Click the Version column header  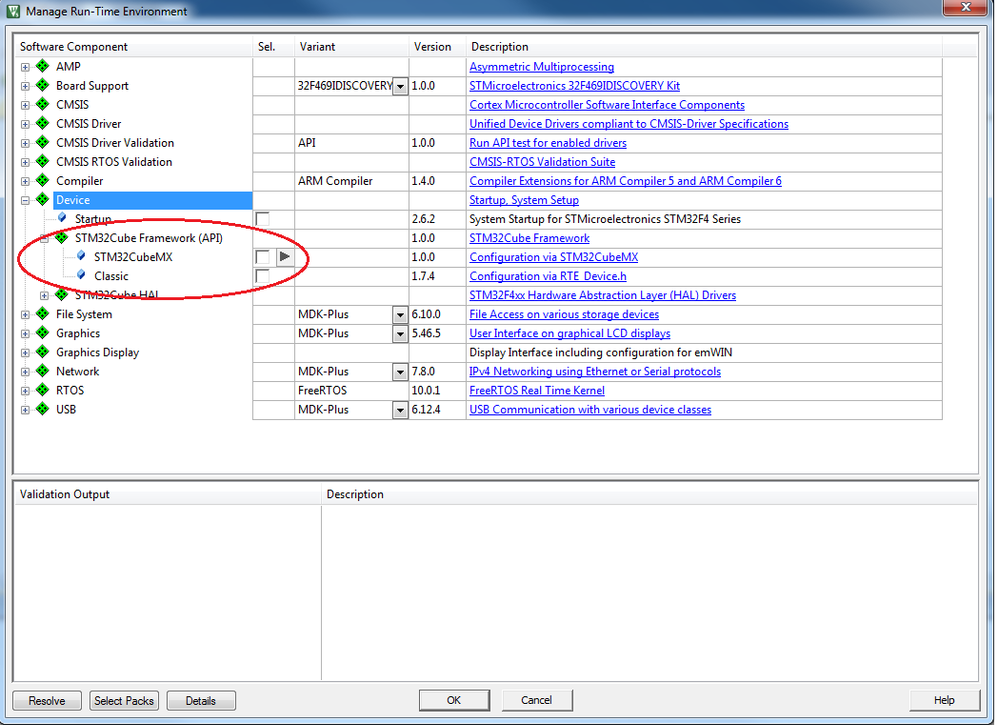438,46
